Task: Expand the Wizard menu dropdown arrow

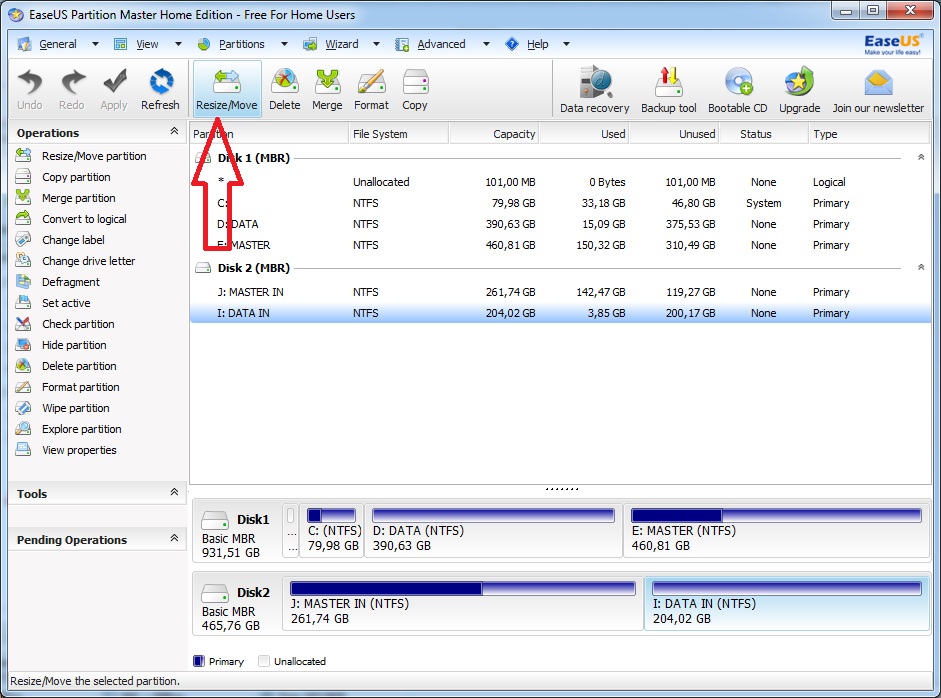Action: 376,44
